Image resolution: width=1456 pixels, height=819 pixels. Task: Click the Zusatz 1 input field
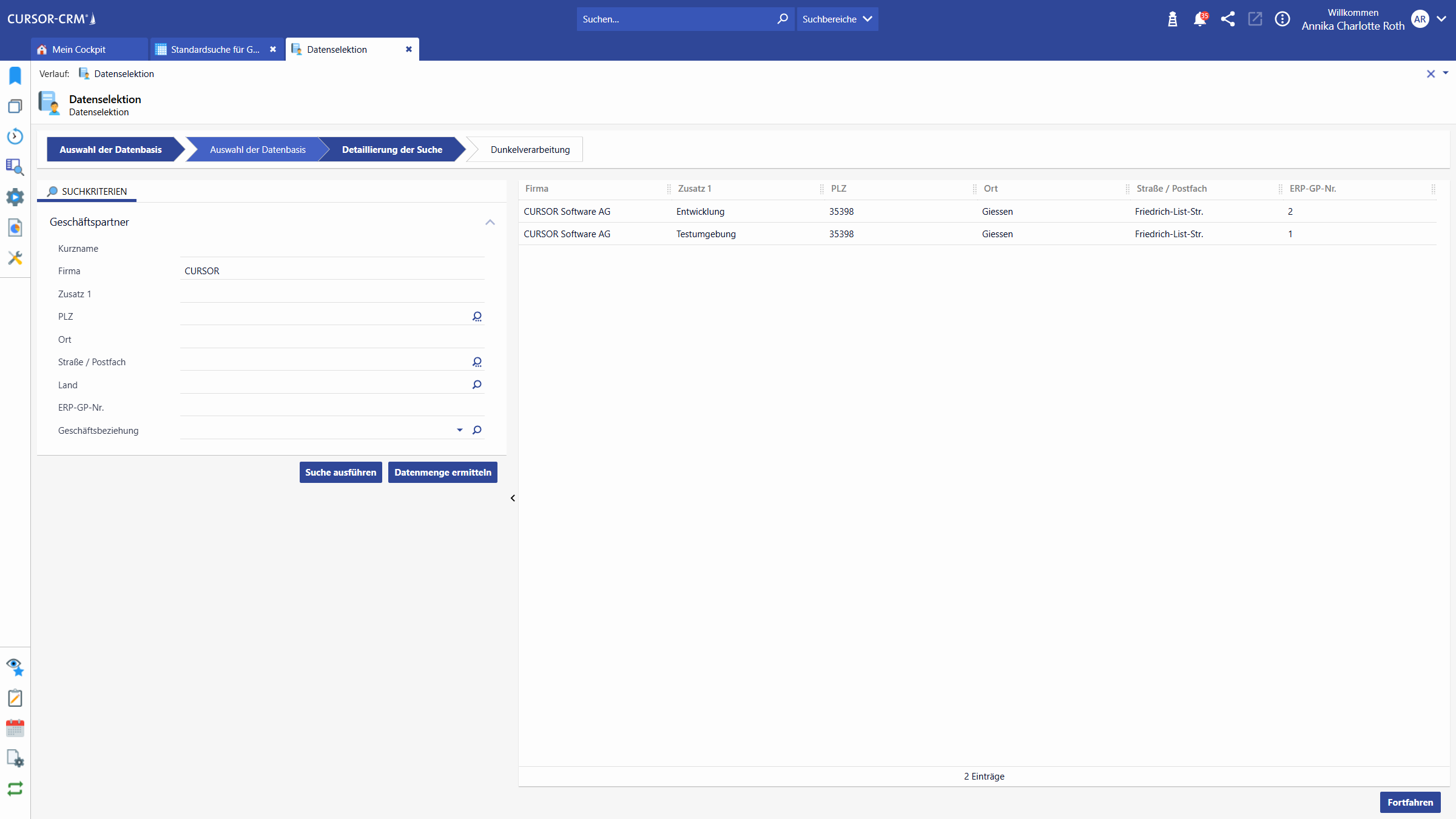332,294
